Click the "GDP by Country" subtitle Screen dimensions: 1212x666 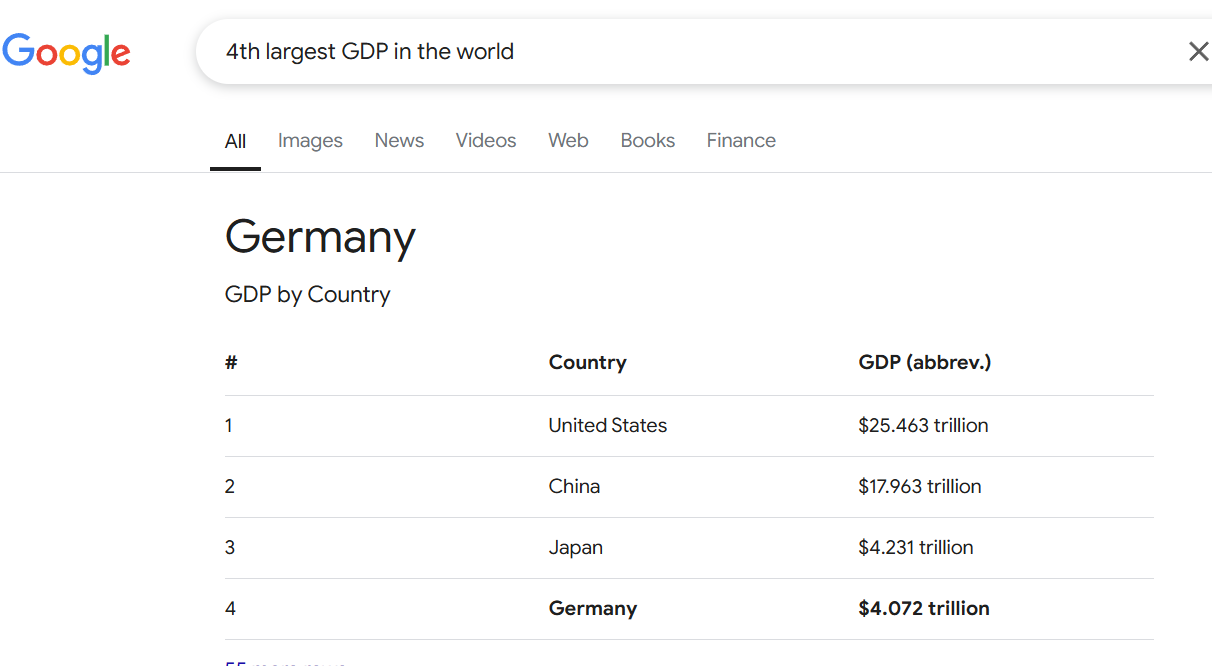[x=307, y=295]
